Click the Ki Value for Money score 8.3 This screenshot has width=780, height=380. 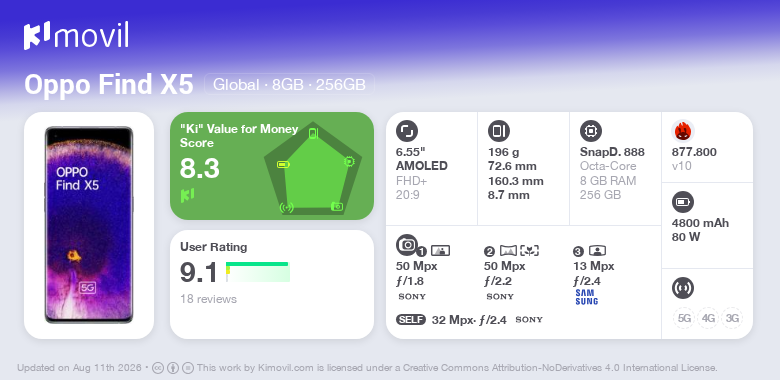click(199, 169)
